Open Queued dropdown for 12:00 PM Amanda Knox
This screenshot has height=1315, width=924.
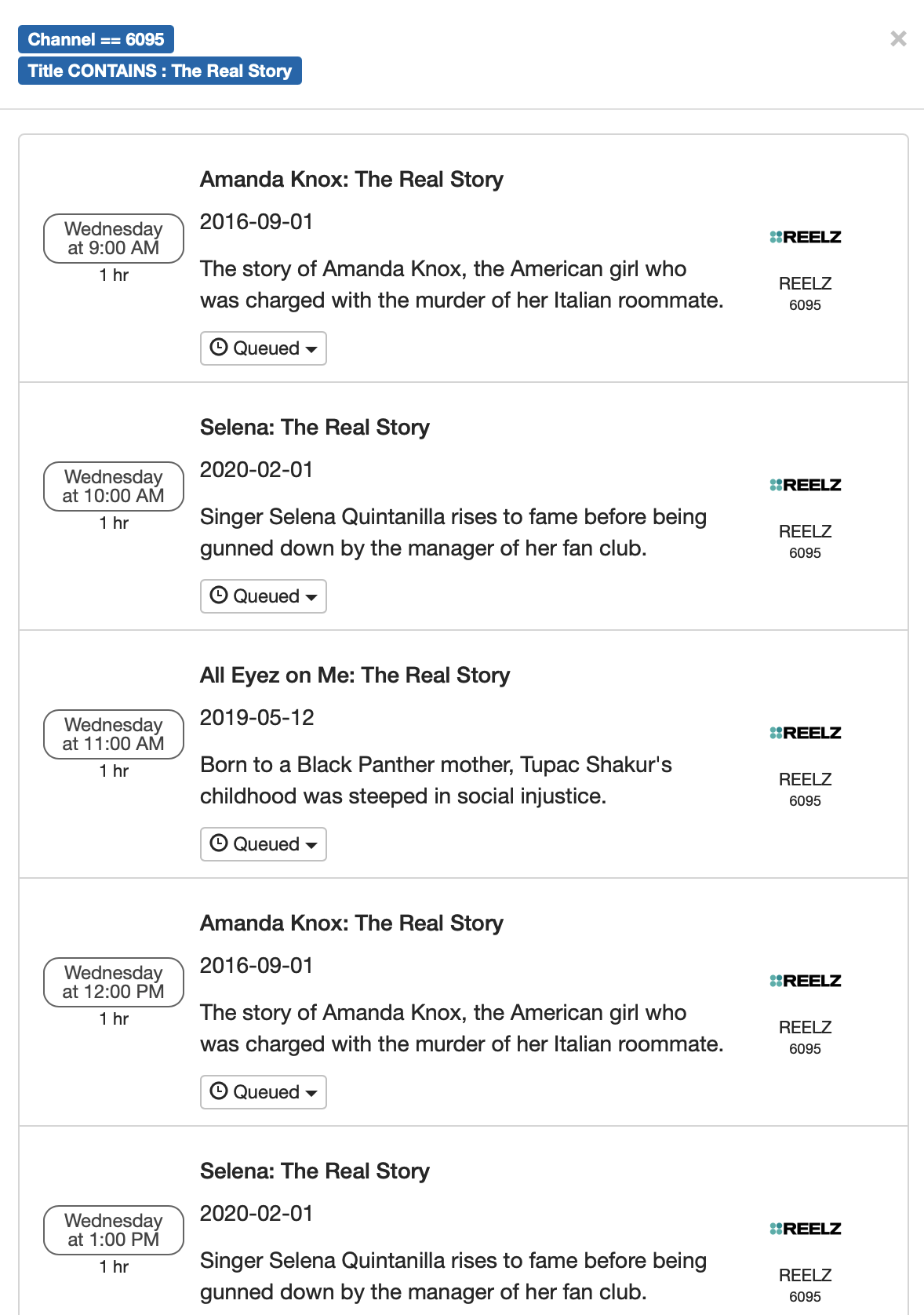click(x=264, y=1092)
